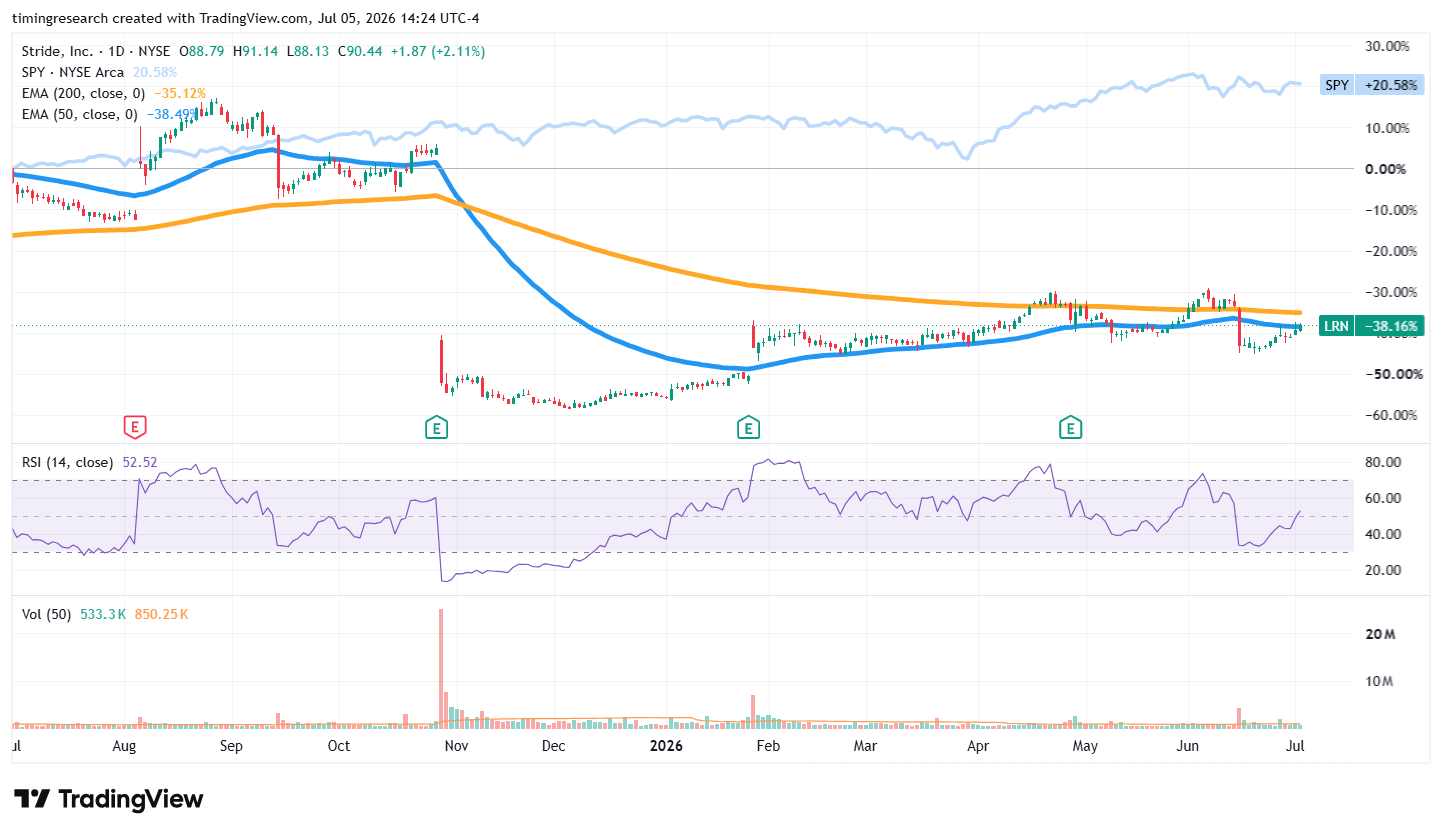This screenshot has height=835, width=1442.
Task: Click the 10.00% price axis label
Action: coord(1387,128)
